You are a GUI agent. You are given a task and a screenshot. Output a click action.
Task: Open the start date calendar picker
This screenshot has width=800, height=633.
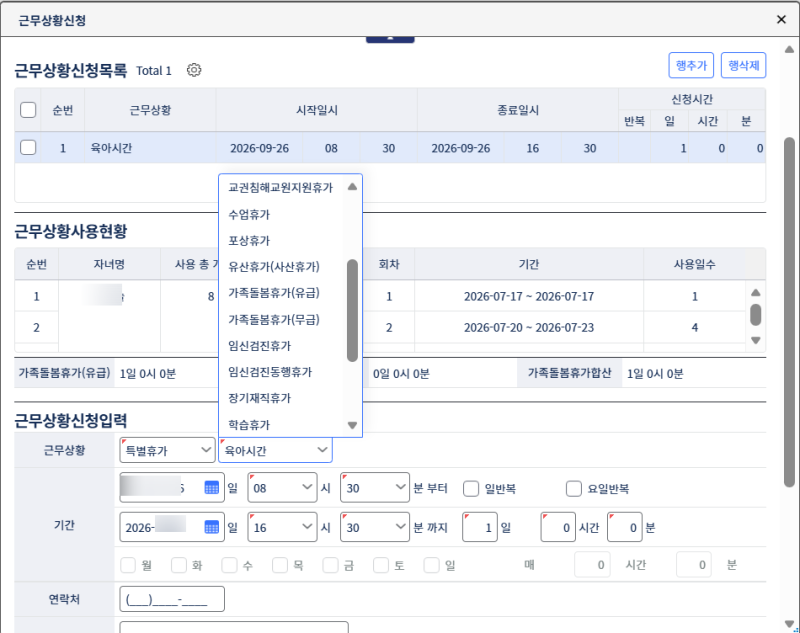(211, 488)
